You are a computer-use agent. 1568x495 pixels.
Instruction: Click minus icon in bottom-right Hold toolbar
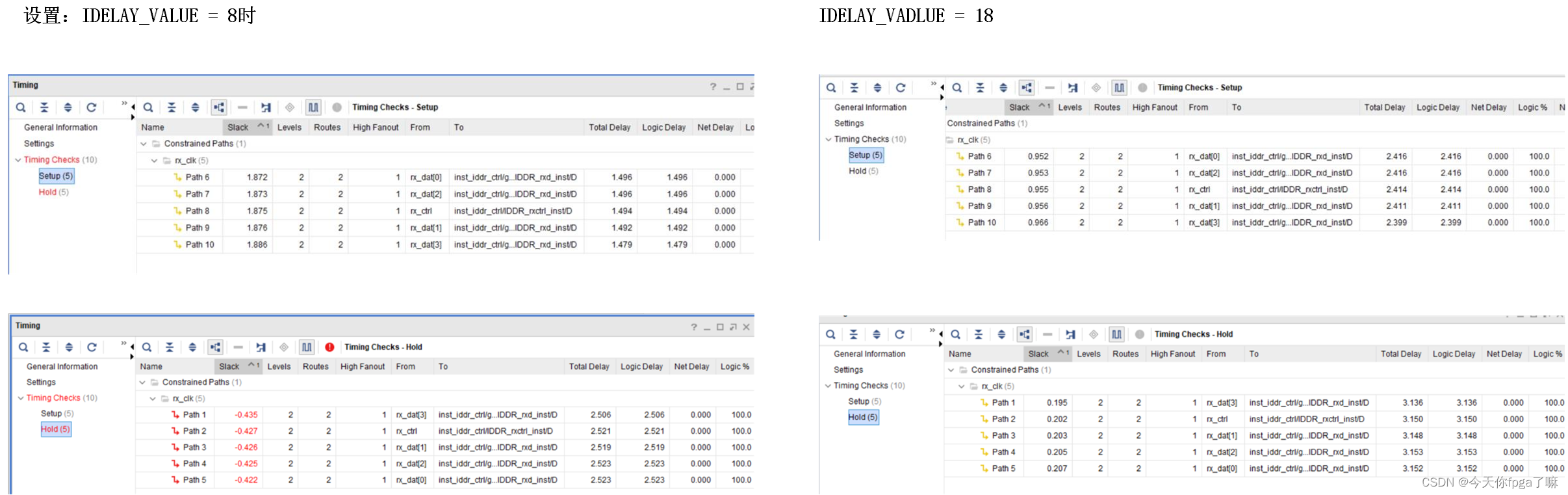(1047, 334)
